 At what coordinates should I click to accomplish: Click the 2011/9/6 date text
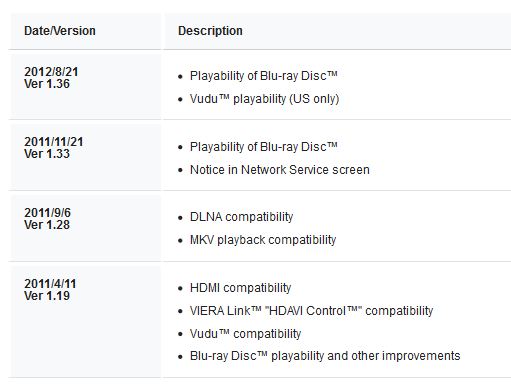(x=47, y=213)
